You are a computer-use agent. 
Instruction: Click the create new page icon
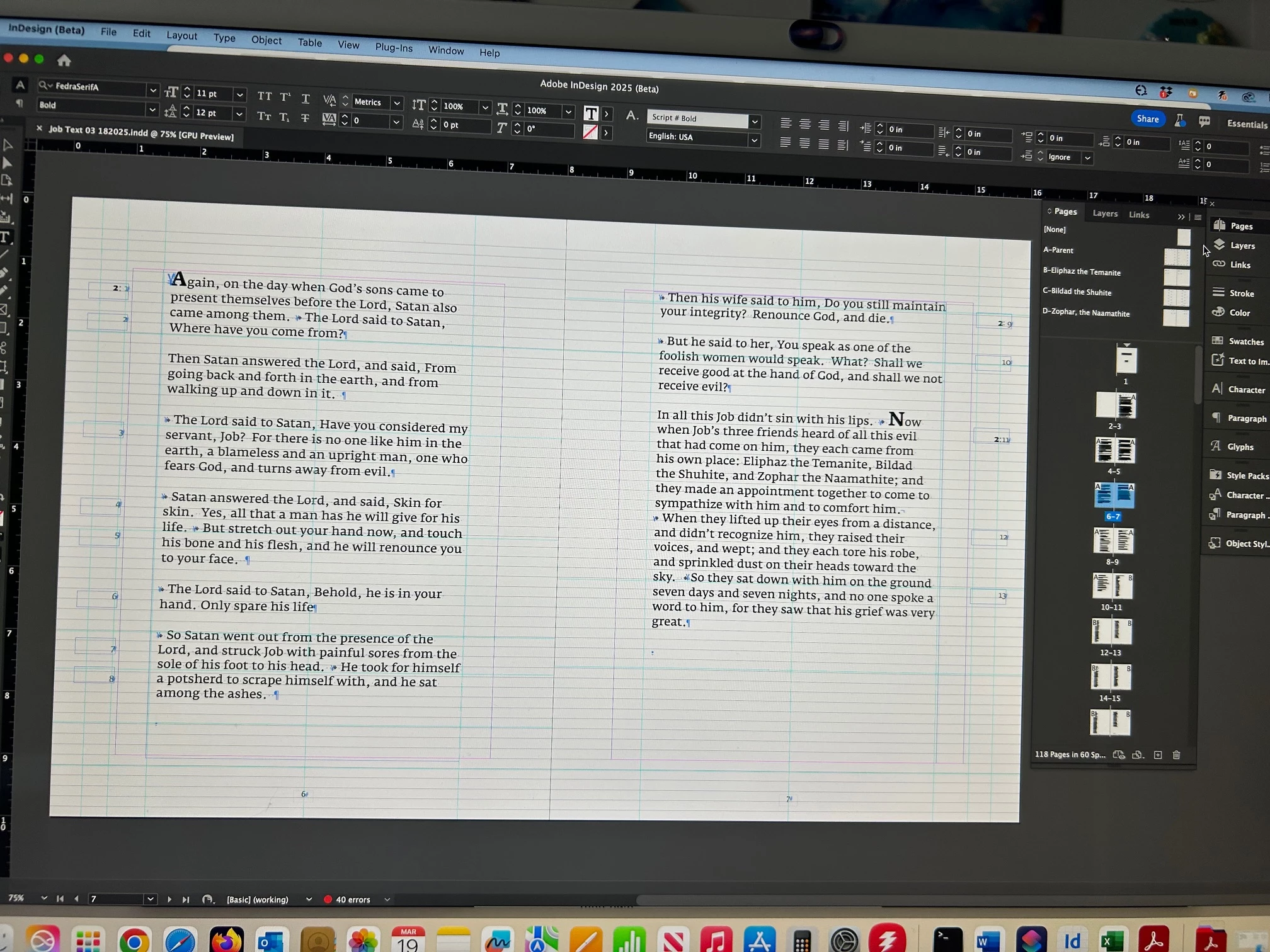(1158, 755)
